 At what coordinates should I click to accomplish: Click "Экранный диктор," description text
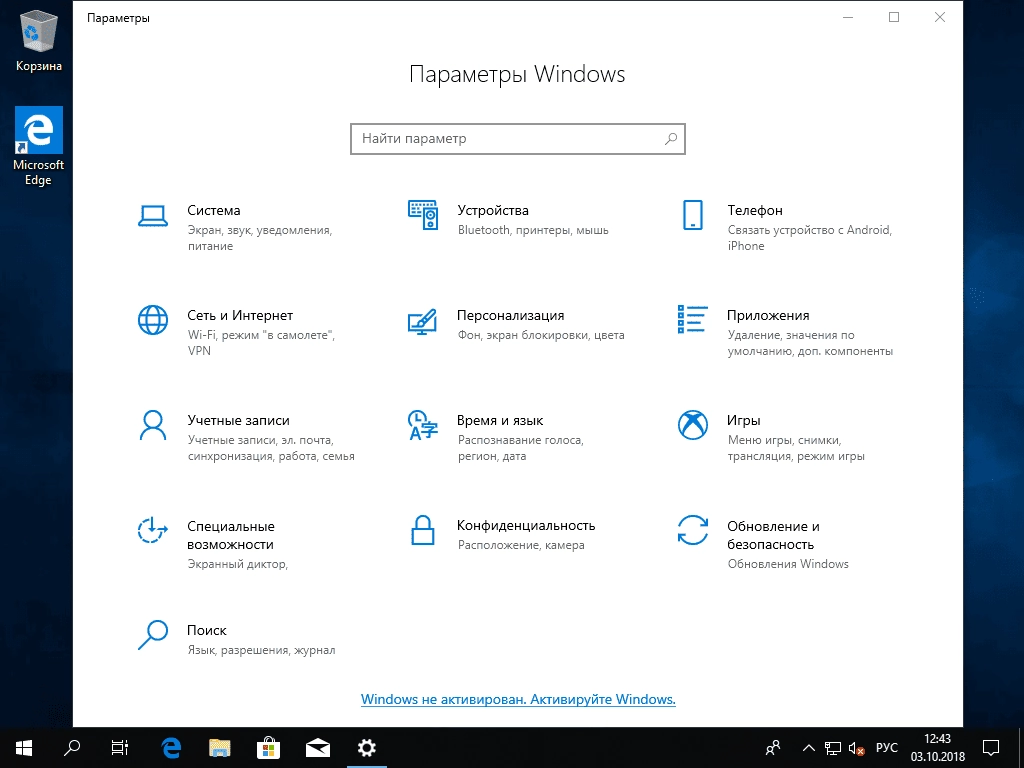[x=238, y=564]
